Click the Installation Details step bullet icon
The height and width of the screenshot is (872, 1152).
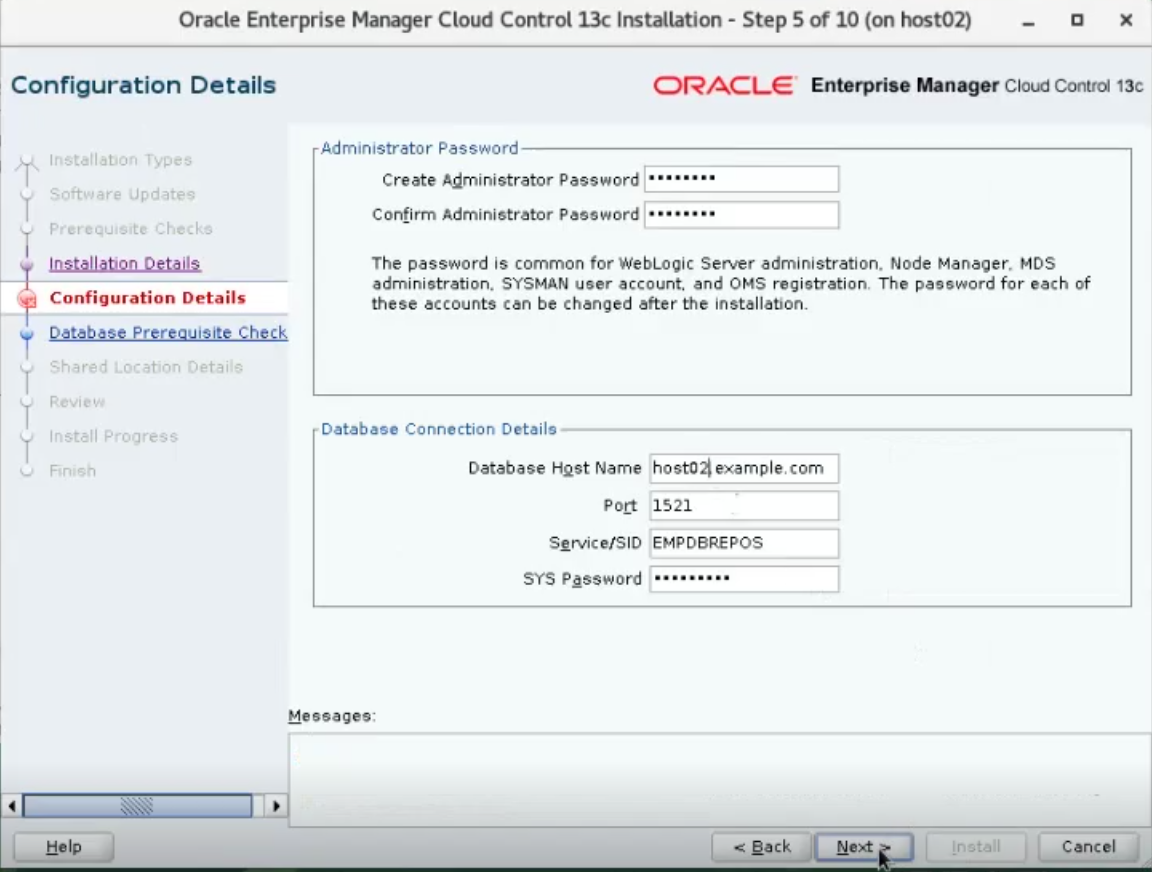tap(27, 264)
